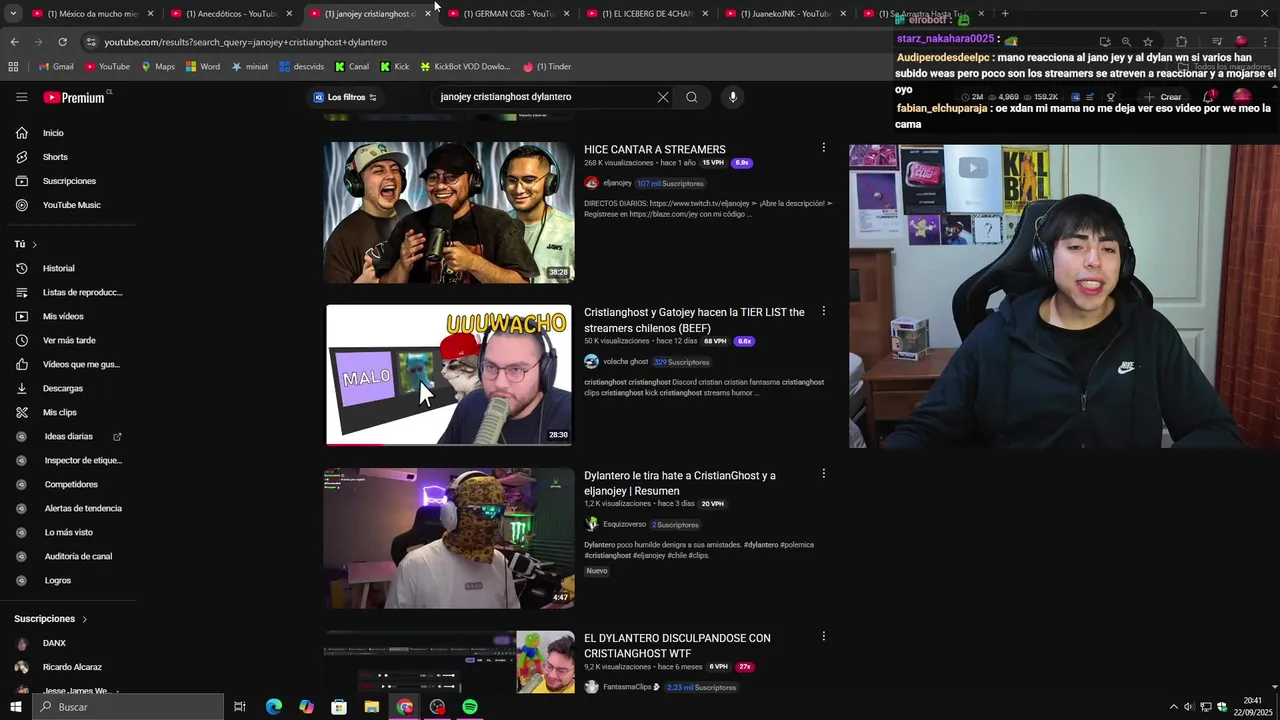Open Suscripciones in sidebar
Image resolution: width=1280 pixels, height=720 pixels.
69,181
